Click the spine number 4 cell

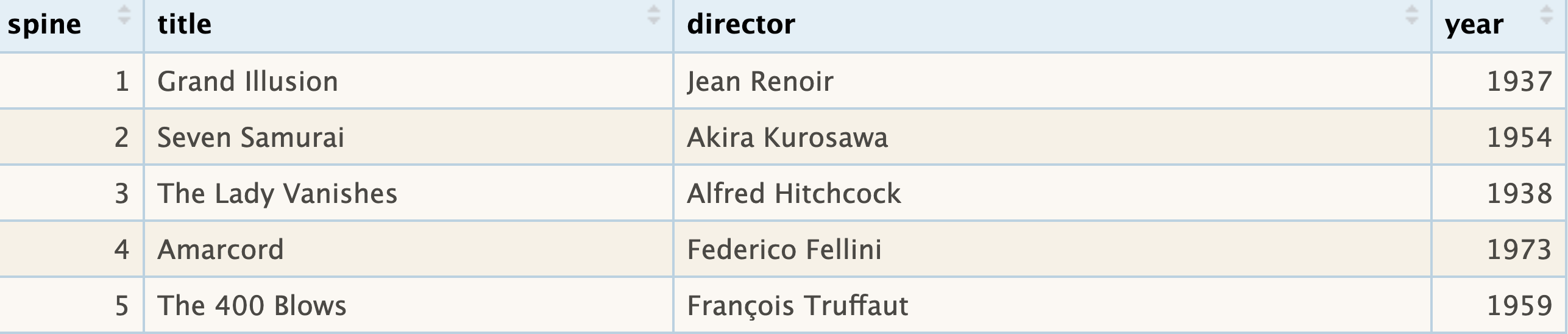[x=121, y=250]
